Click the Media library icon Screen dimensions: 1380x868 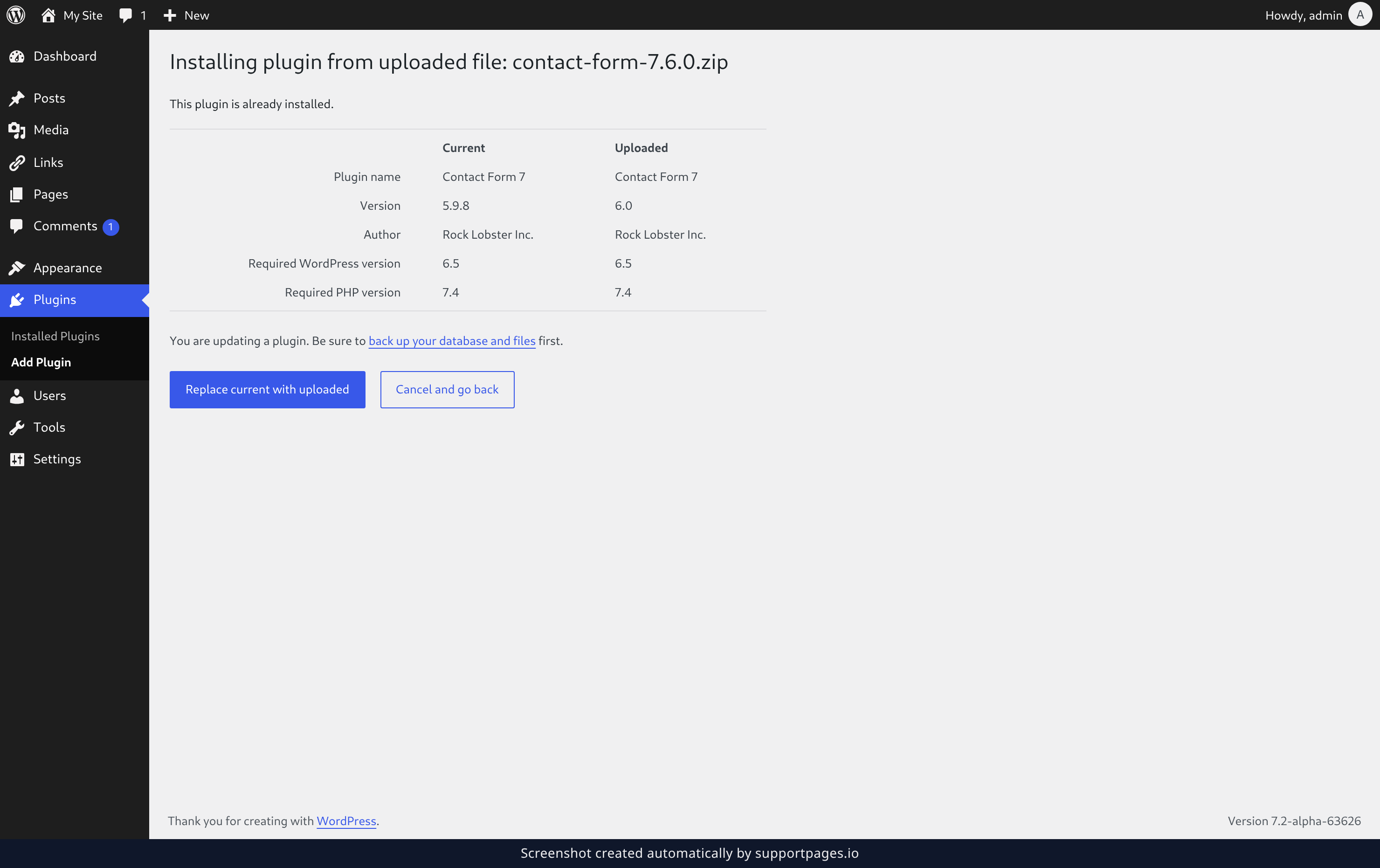click(x=17, y=130)
